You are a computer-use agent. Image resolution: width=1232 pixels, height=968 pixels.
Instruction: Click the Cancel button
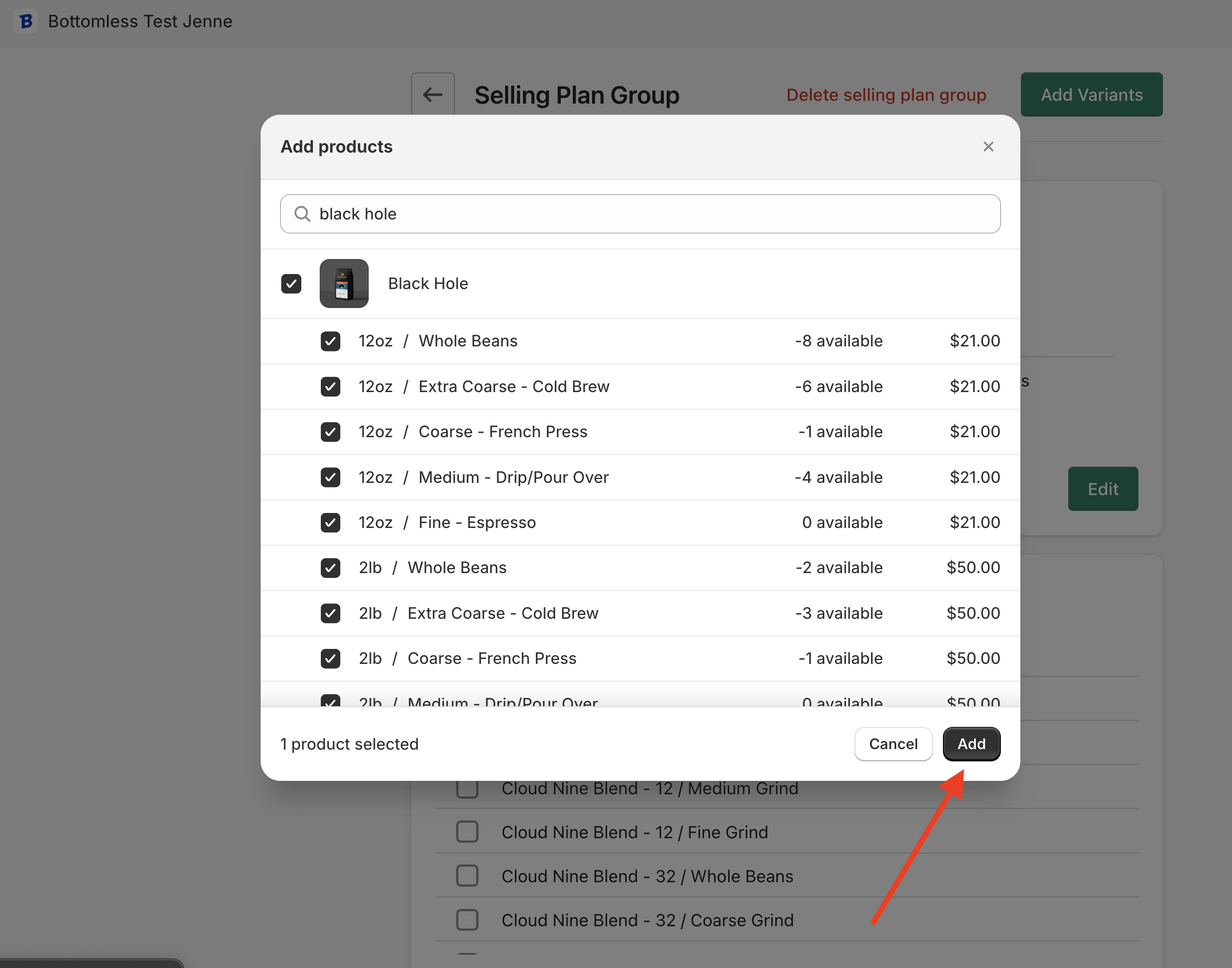[x=893, y=744]
